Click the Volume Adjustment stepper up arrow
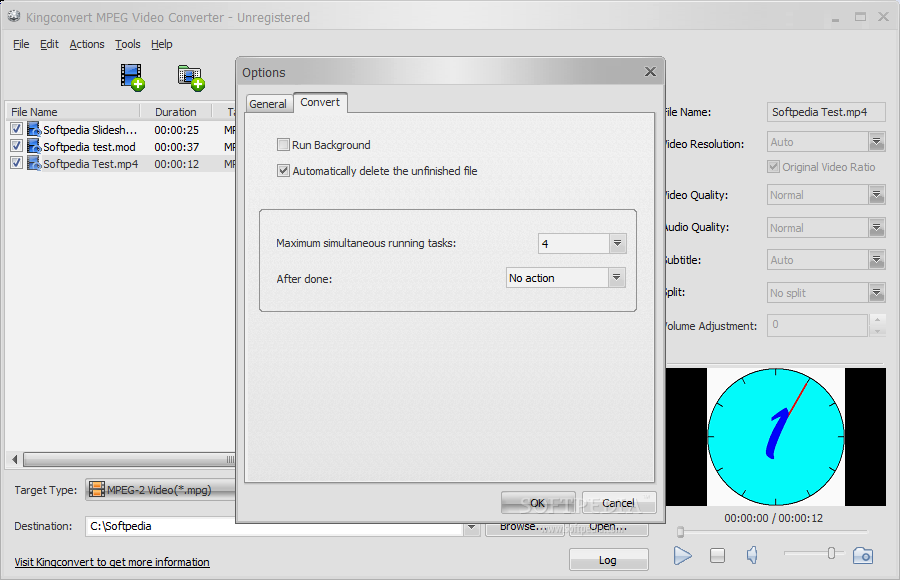 coord(877,319)
